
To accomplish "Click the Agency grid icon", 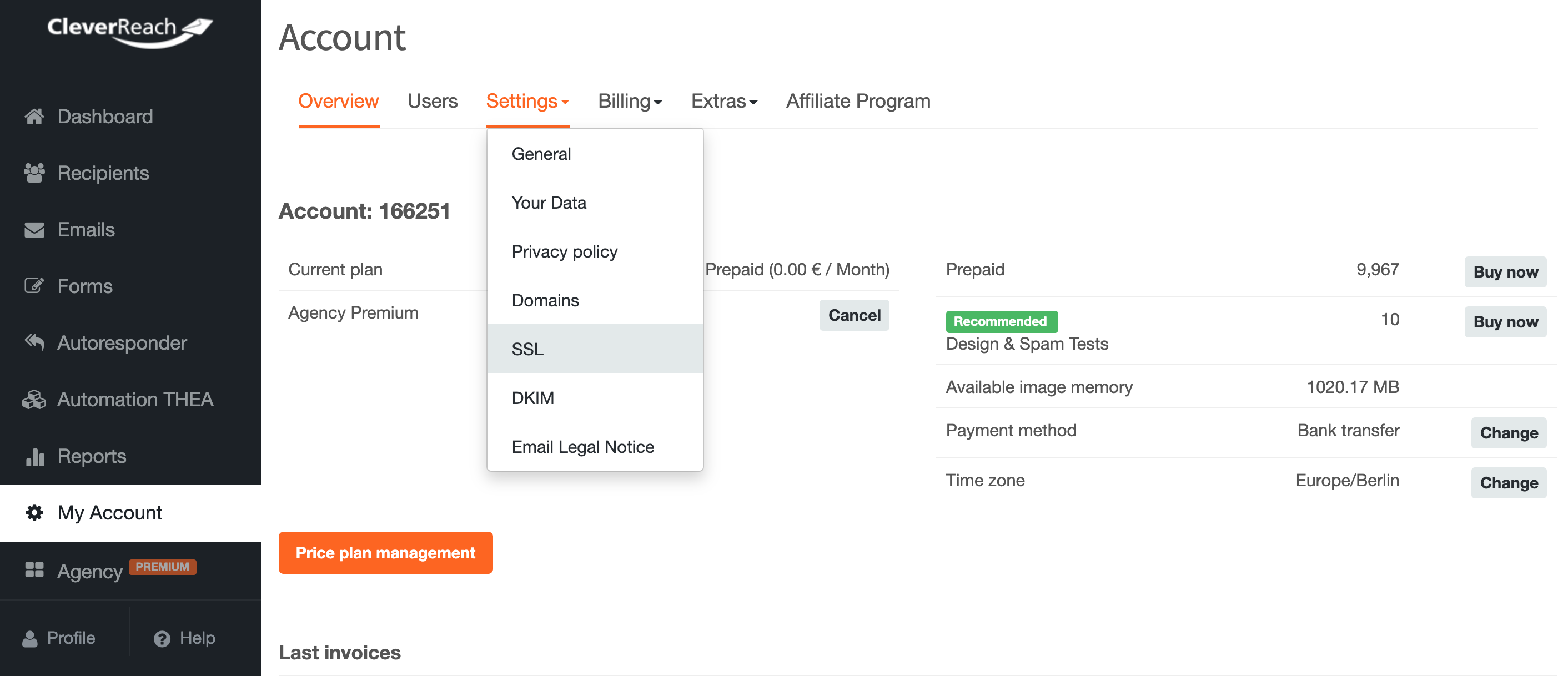I will 34,570.
